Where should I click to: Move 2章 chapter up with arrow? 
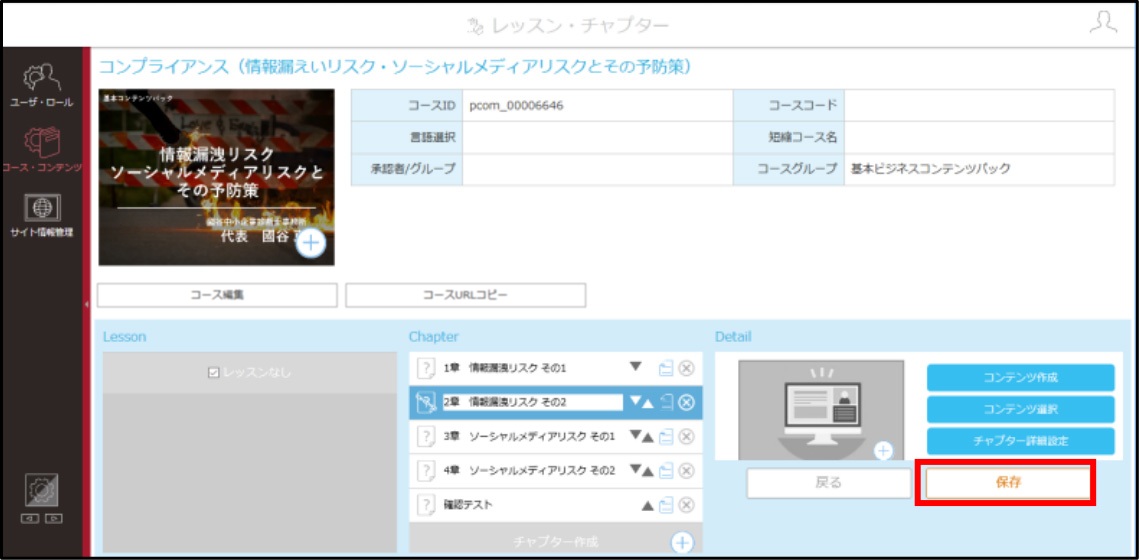(648, 404)
